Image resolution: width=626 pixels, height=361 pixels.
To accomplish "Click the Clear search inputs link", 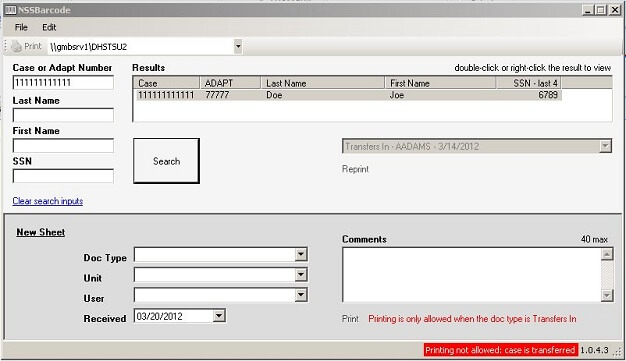I will pos(48,201).
